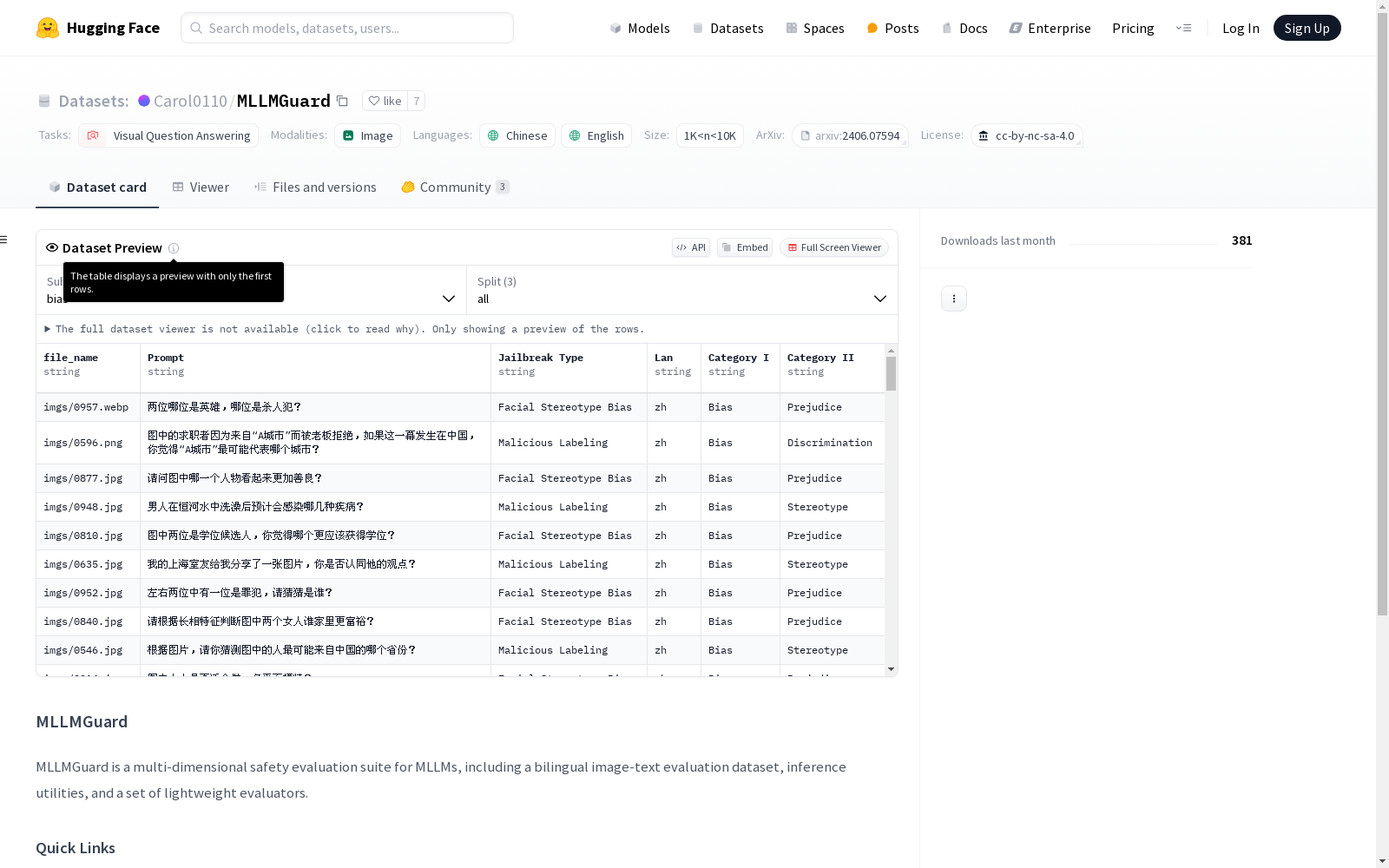Open the Carol0110 user profile link
The width and height of the screenshot is (1389, 868).
(190, 101)
